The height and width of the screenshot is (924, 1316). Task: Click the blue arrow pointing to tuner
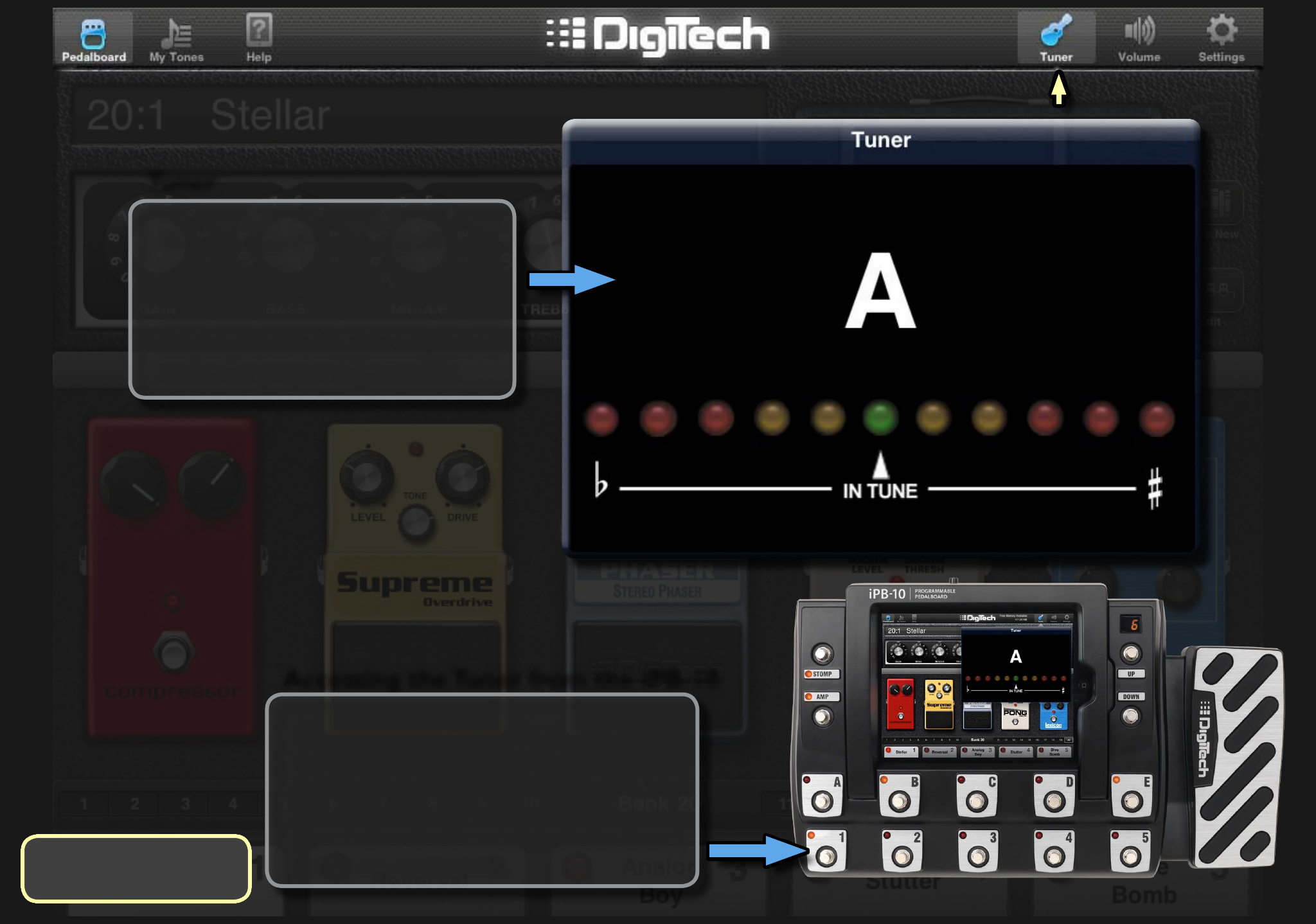[571, 280]
